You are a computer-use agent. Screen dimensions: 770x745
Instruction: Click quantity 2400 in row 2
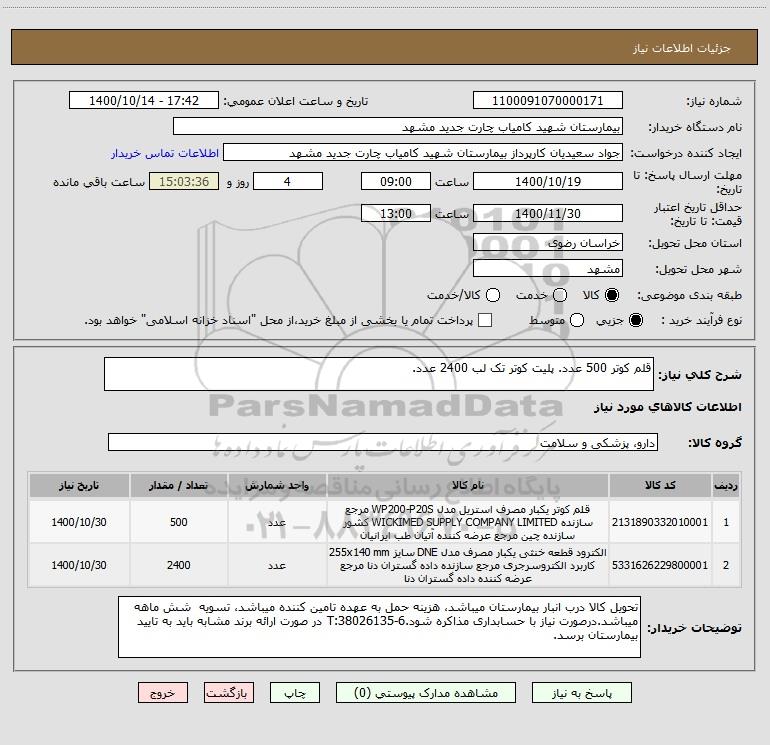coord(179,565)
